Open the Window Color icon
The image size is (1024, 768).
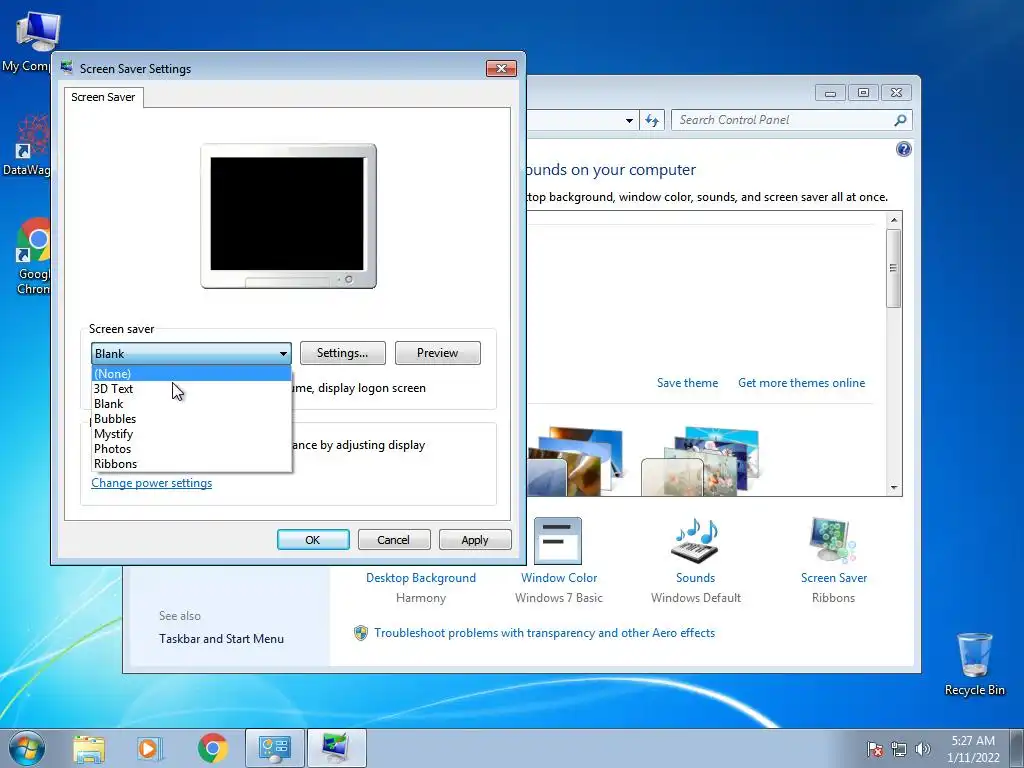coord(558,541)
